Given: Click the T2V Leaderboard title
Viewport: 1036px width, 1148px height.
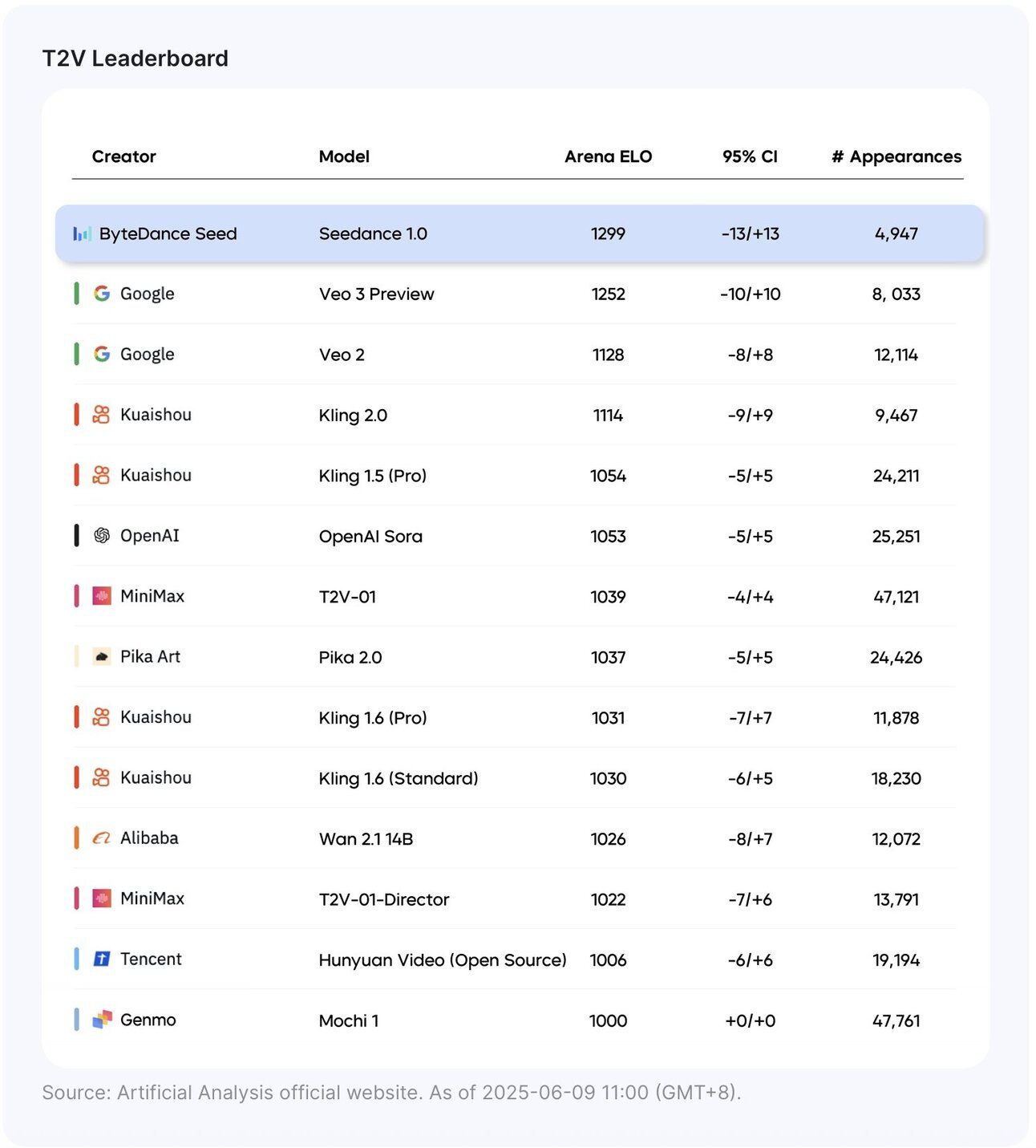Looking at the screenshot, I should point(136,59).
